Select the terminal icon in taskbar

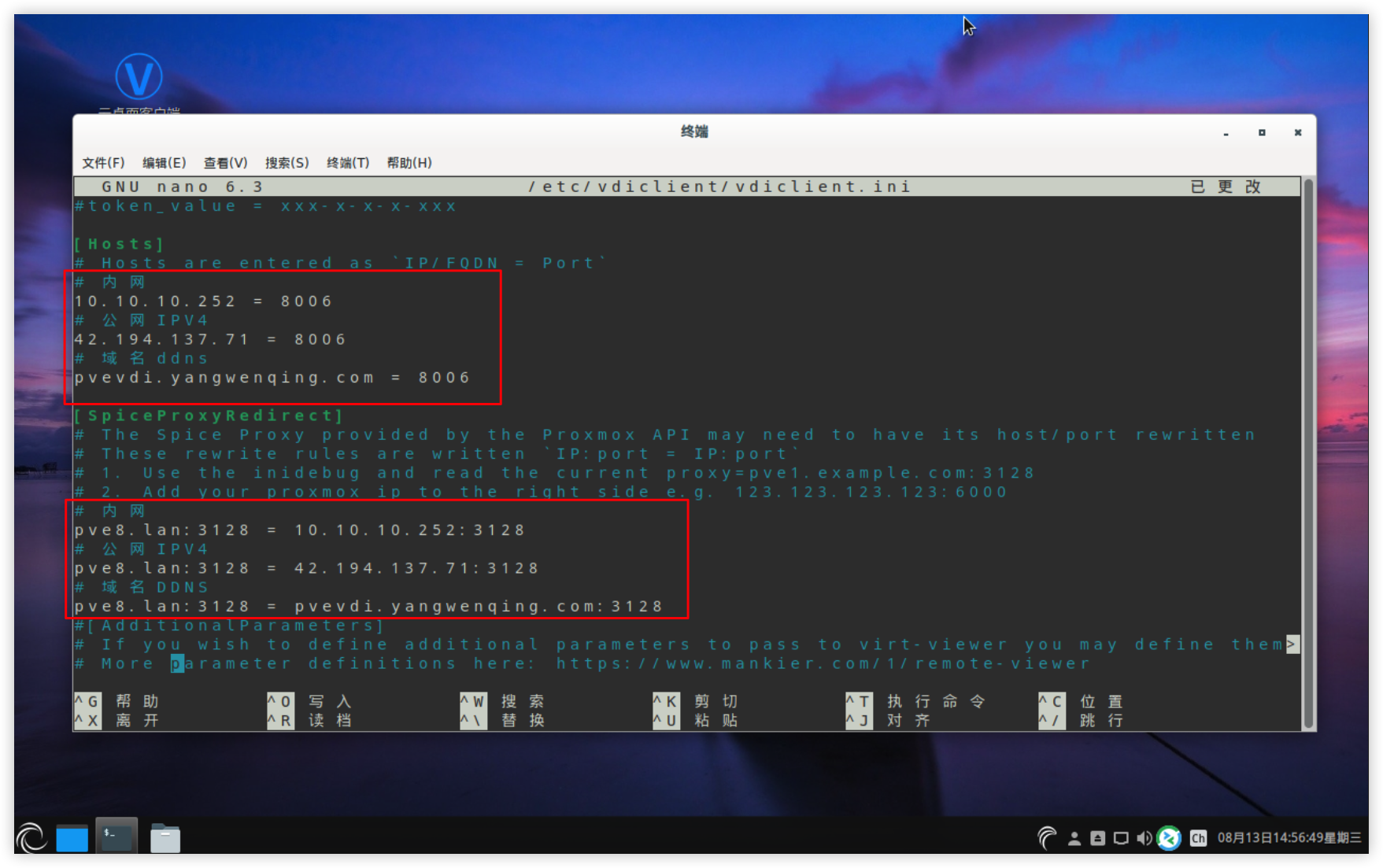click(x=116, y=836)
